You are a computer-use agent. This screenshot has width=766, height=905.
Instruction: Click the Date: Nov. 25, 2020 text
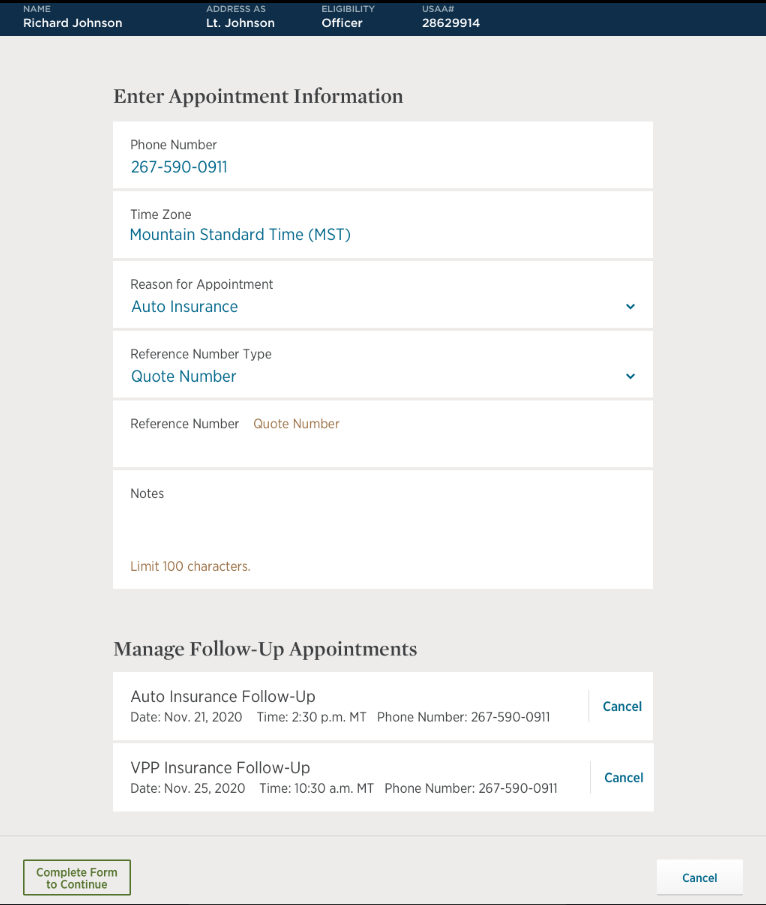coord(188,788)
